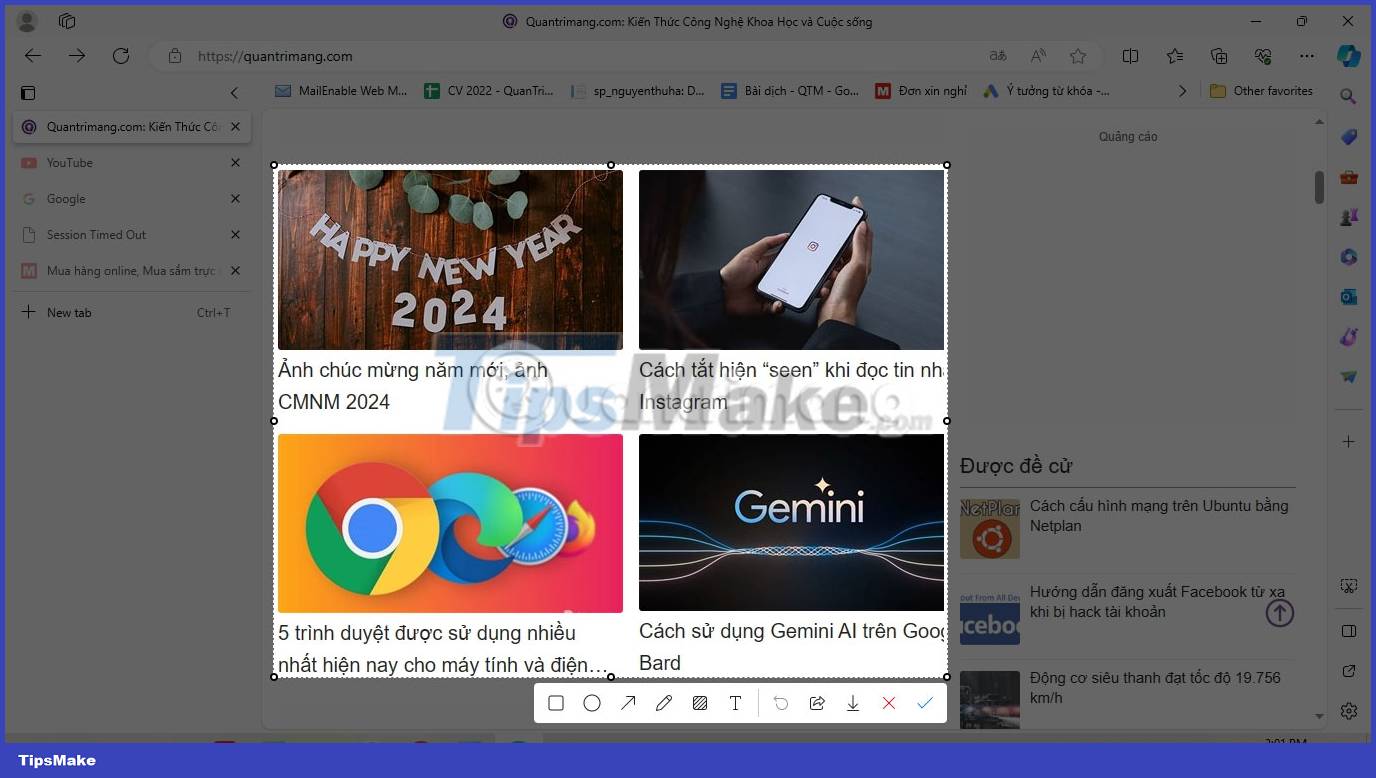Open the Google tab
Screen dimensions: 1376x778
click(x=66, y=198)
